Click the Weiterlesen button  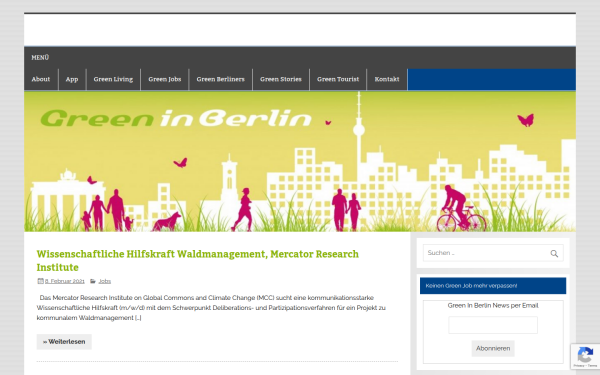click(x=64, y=342)
